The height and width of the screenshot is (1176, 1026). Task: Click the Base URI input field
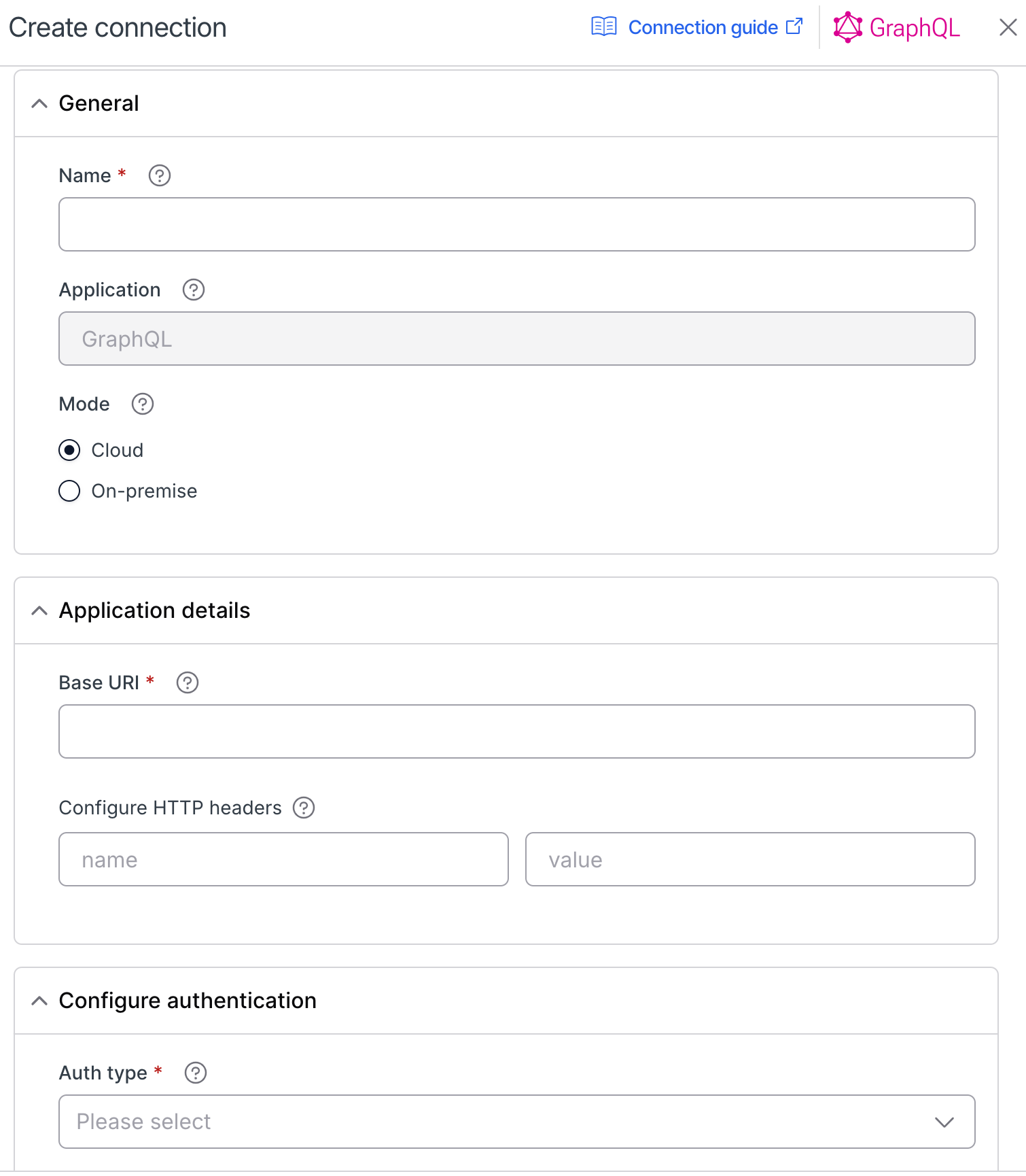click(x=517, y=731)
